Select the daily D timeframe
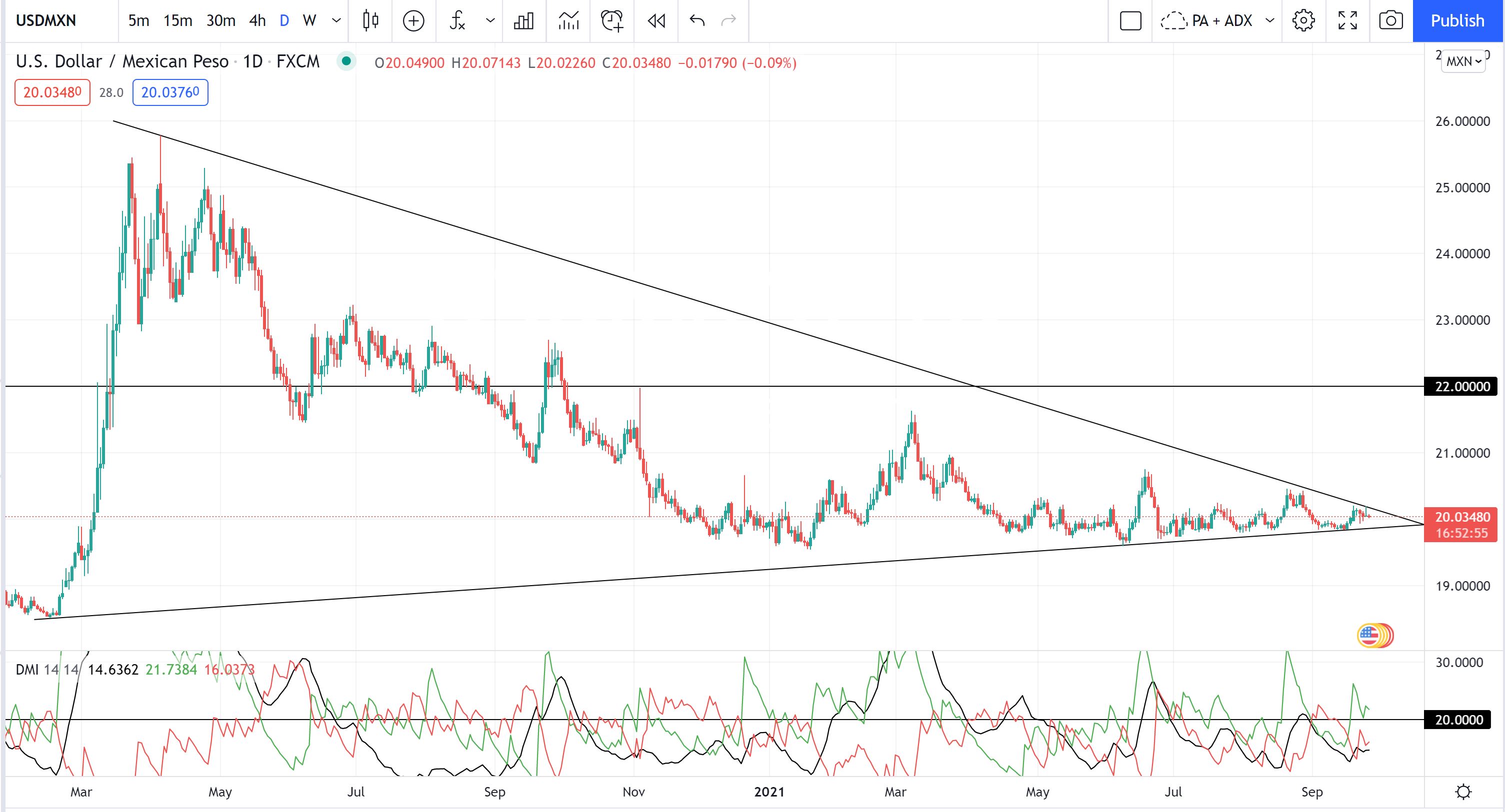This screenshot has height=812, width=1505. (284, 20)
